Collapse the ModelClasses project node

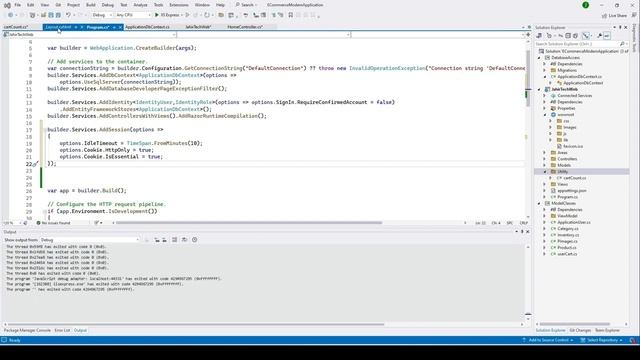[539, 203]
